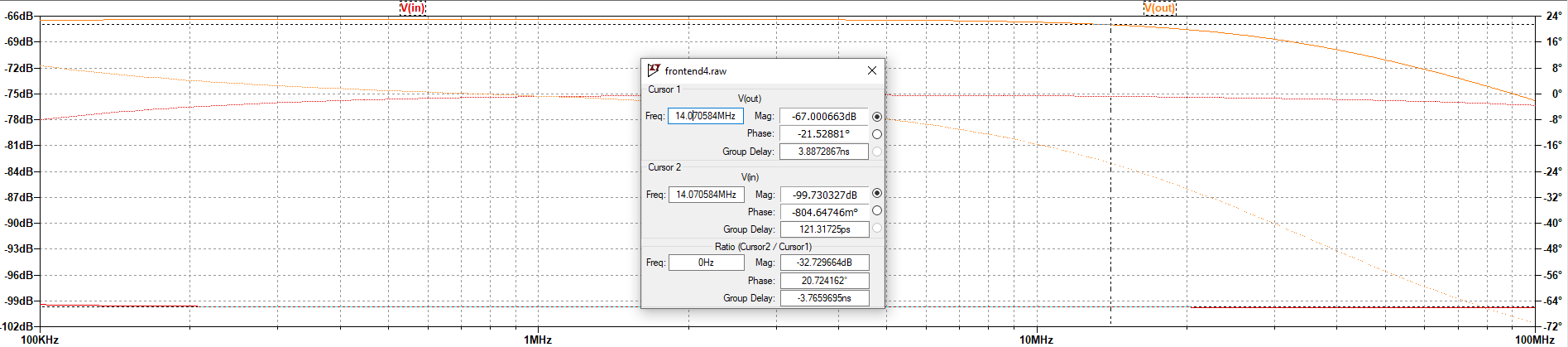Click the 1MHz frequency axis label
The image size is (1568, 347).
[x=538, y=340]
